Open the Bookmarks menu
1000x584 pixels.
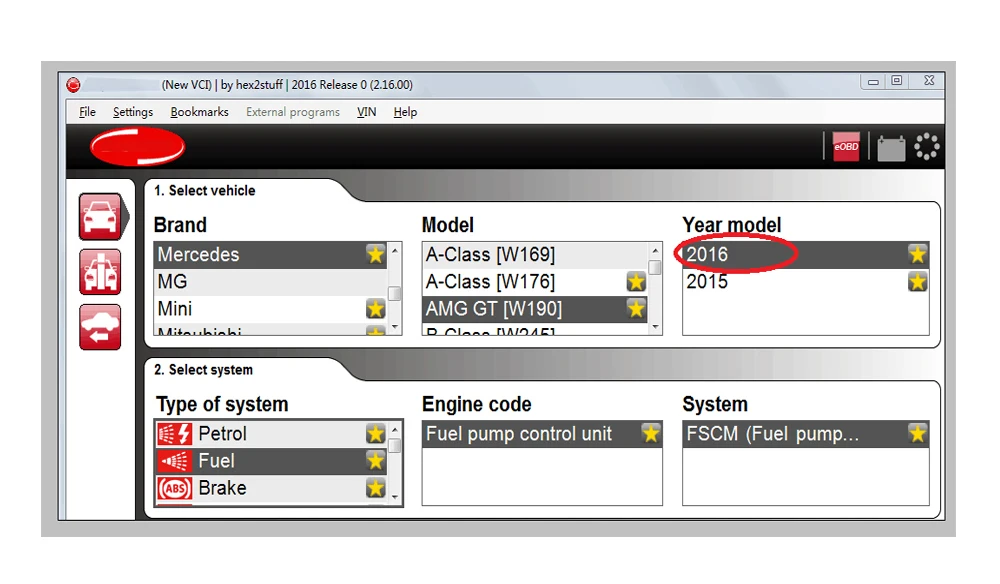pos(200,112)
